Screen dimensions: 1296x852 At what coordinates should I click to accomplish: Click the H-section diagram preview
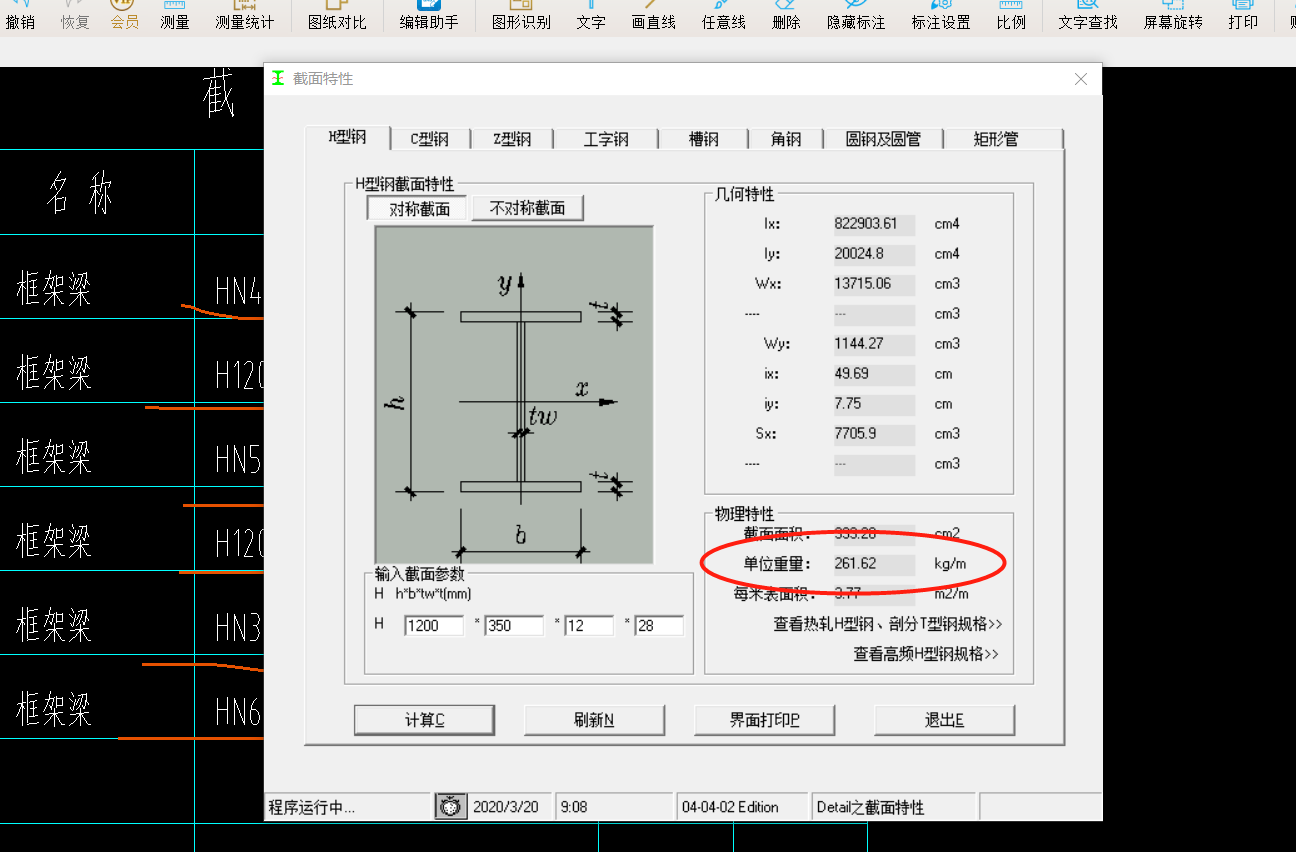[x=514, y=394]
